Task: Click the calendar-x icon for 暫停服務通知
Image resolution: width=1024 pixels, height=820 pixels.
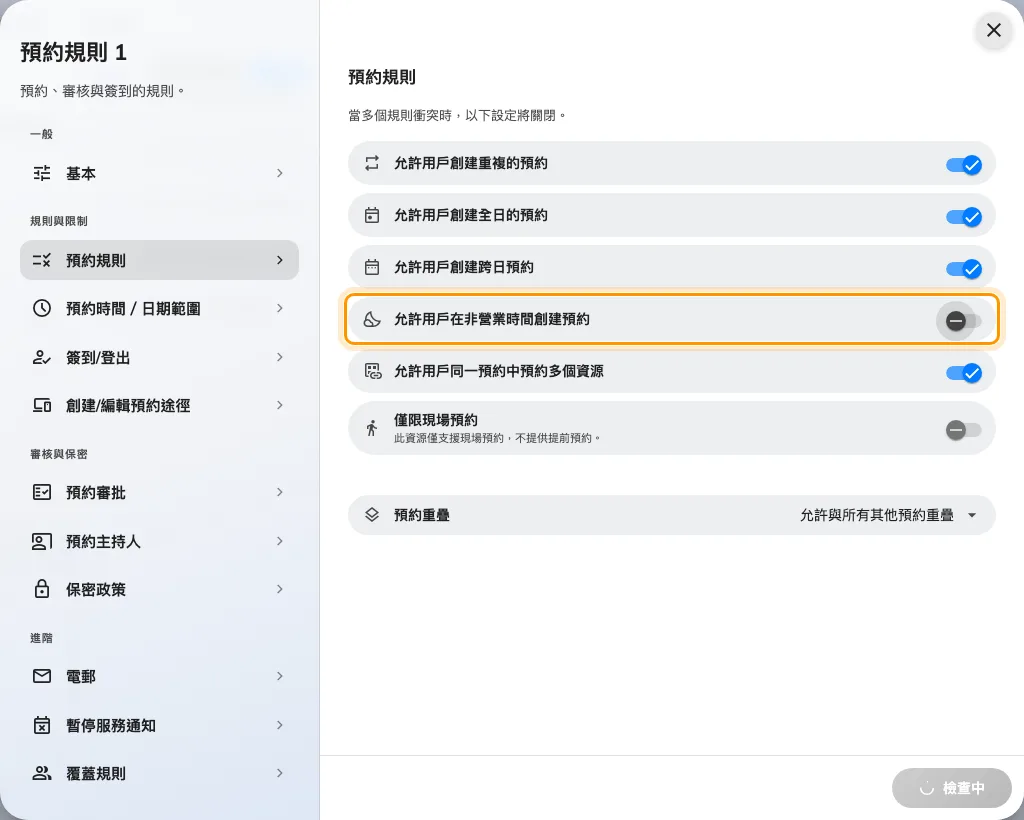Action: click(42, 725)
